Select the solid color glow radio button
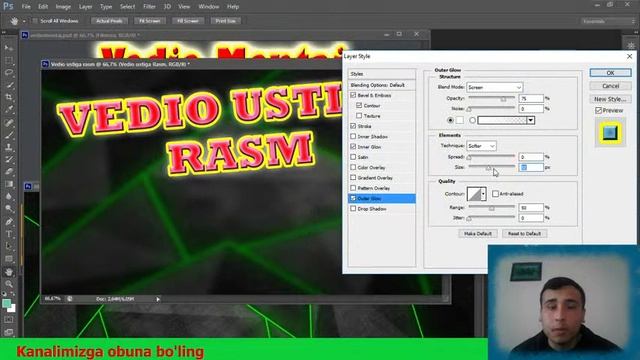 coord(450,120)
